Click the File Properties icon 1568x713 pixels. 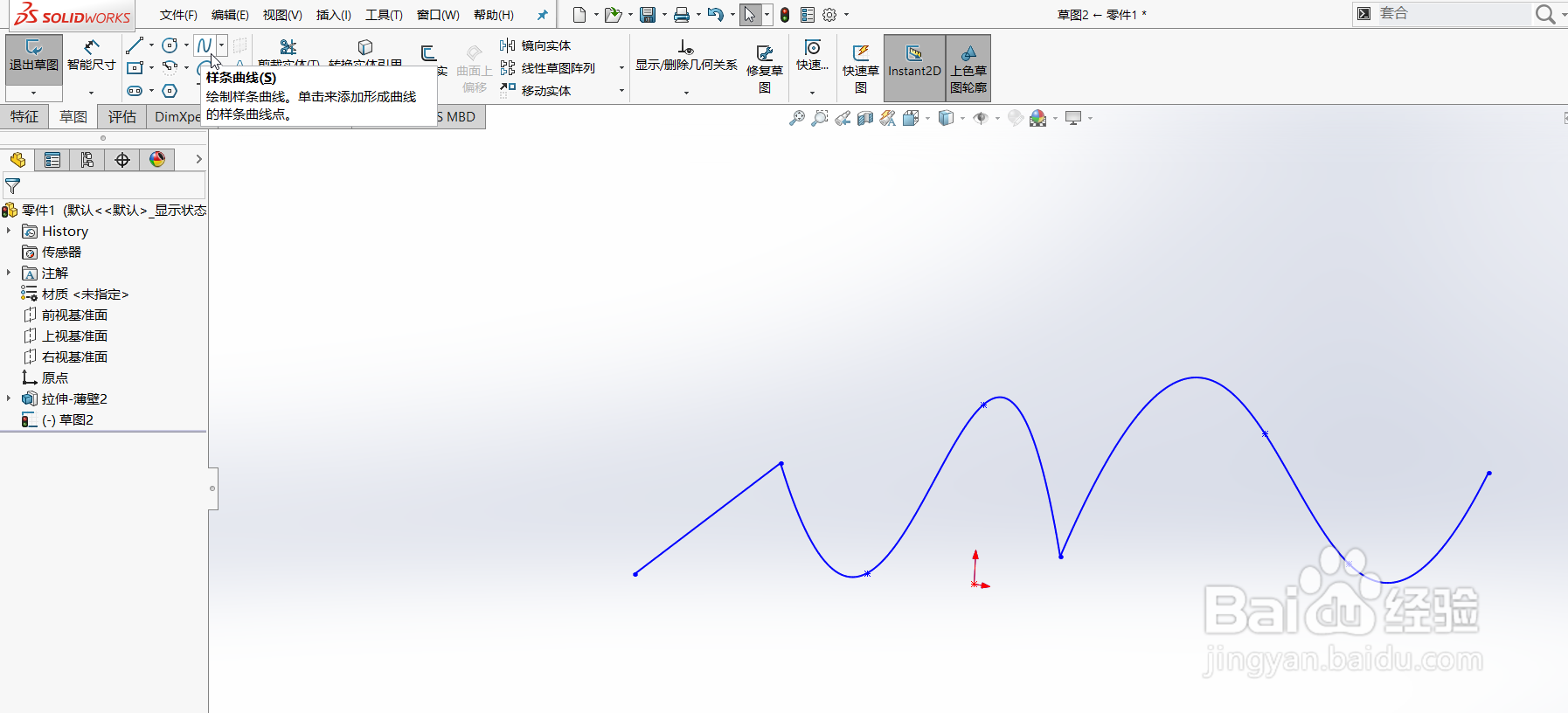click(x=808, y=15)
